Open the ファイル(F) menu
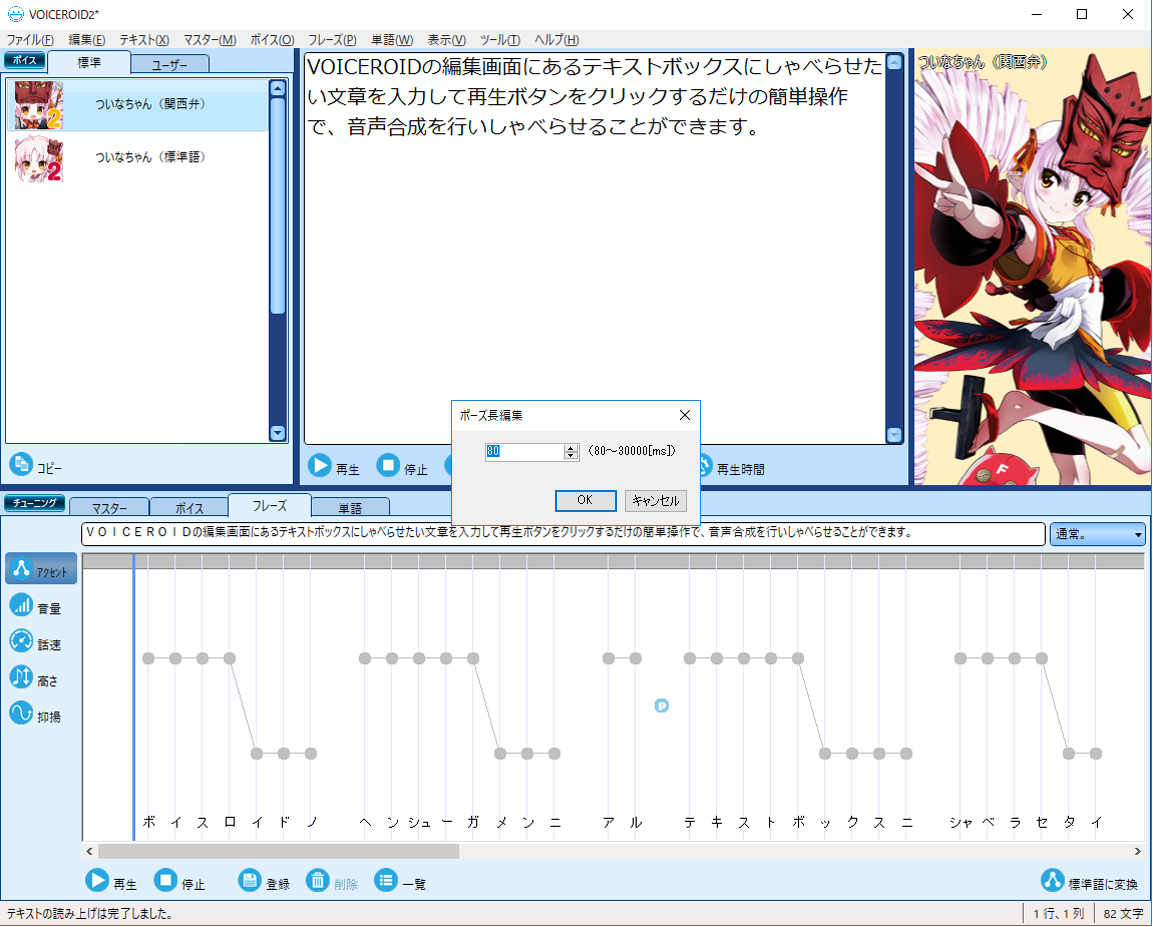Screen dimensions: 1153x927 tap(30, 40)
